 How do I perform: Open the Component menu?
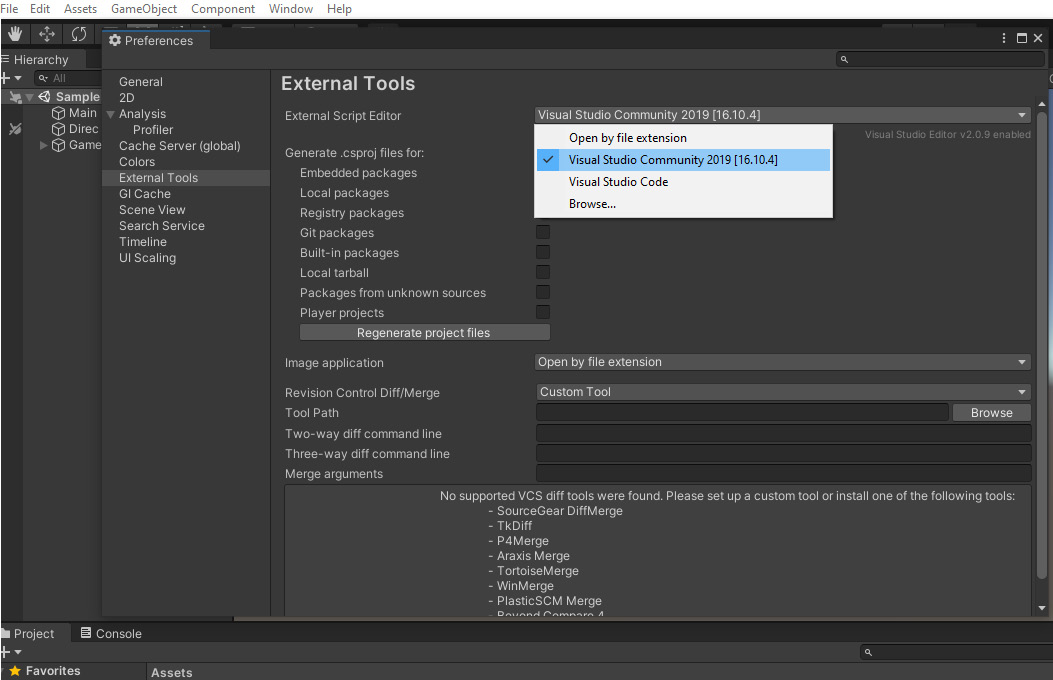(223, 9)
